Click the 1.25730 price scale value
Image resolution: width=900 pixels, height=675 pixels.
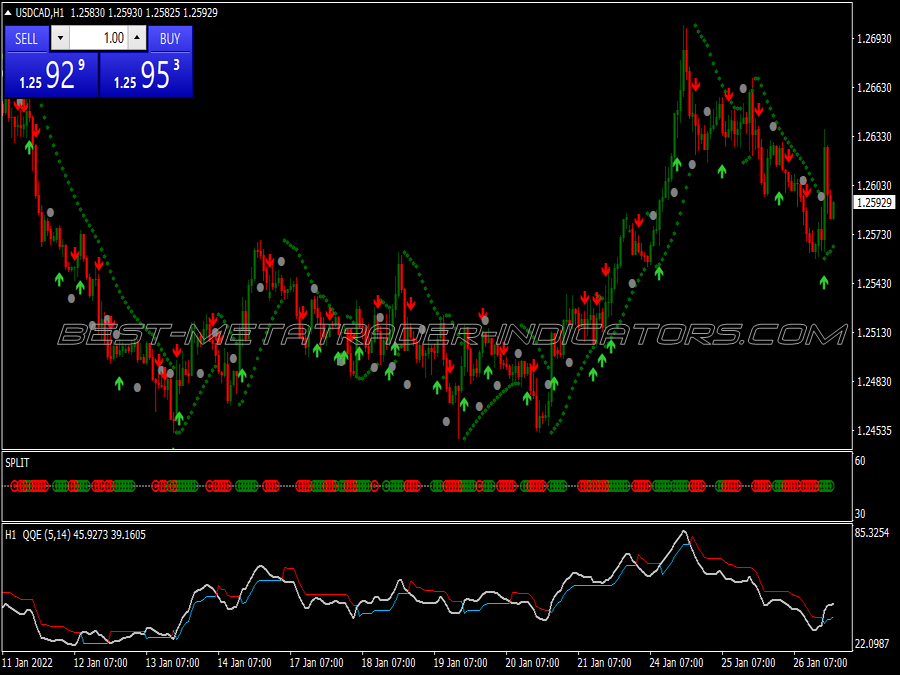point(874,235)
